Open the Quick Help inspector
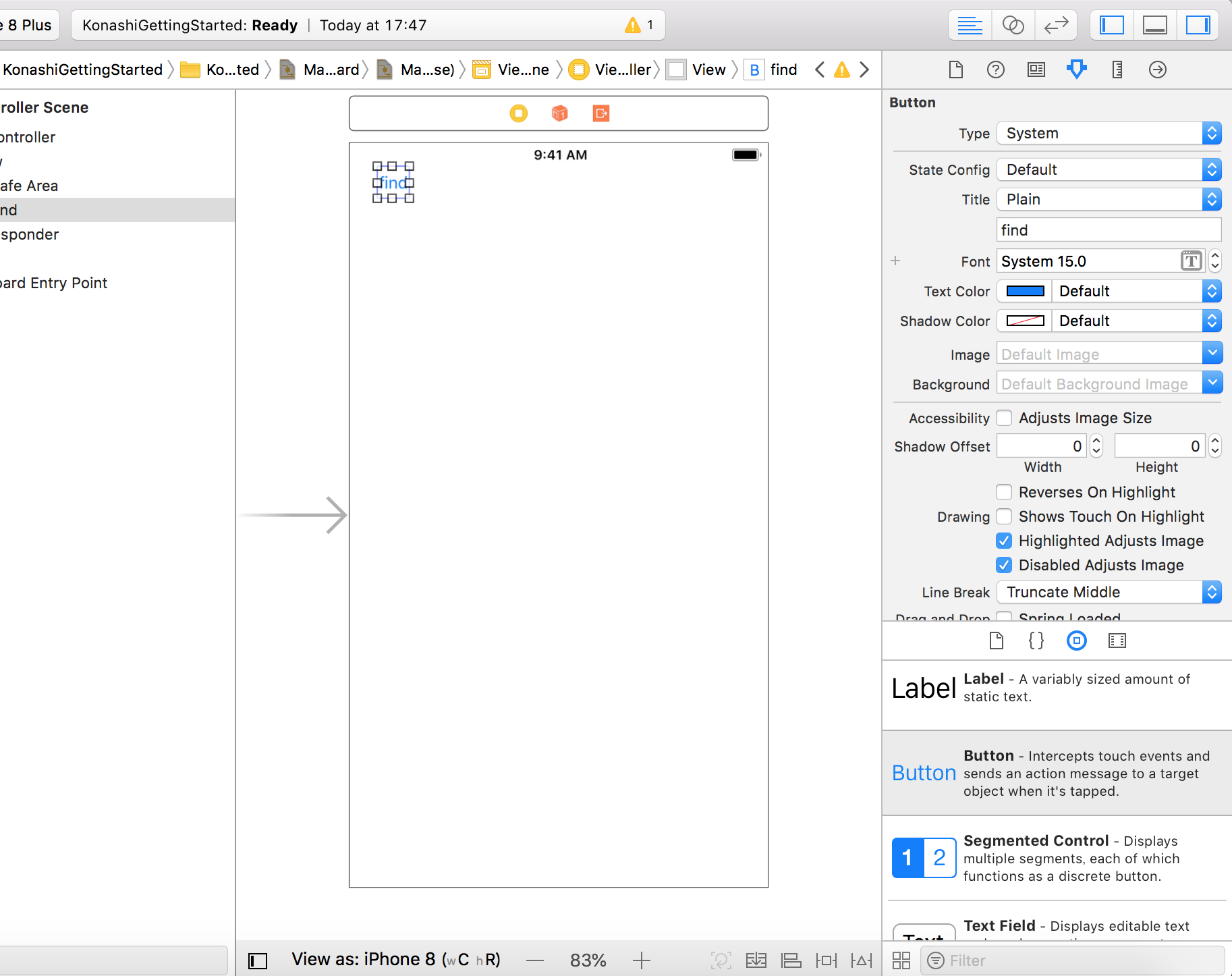This screenshot has height=976, width=1232. pyautogui.click(x=995, y=70)
